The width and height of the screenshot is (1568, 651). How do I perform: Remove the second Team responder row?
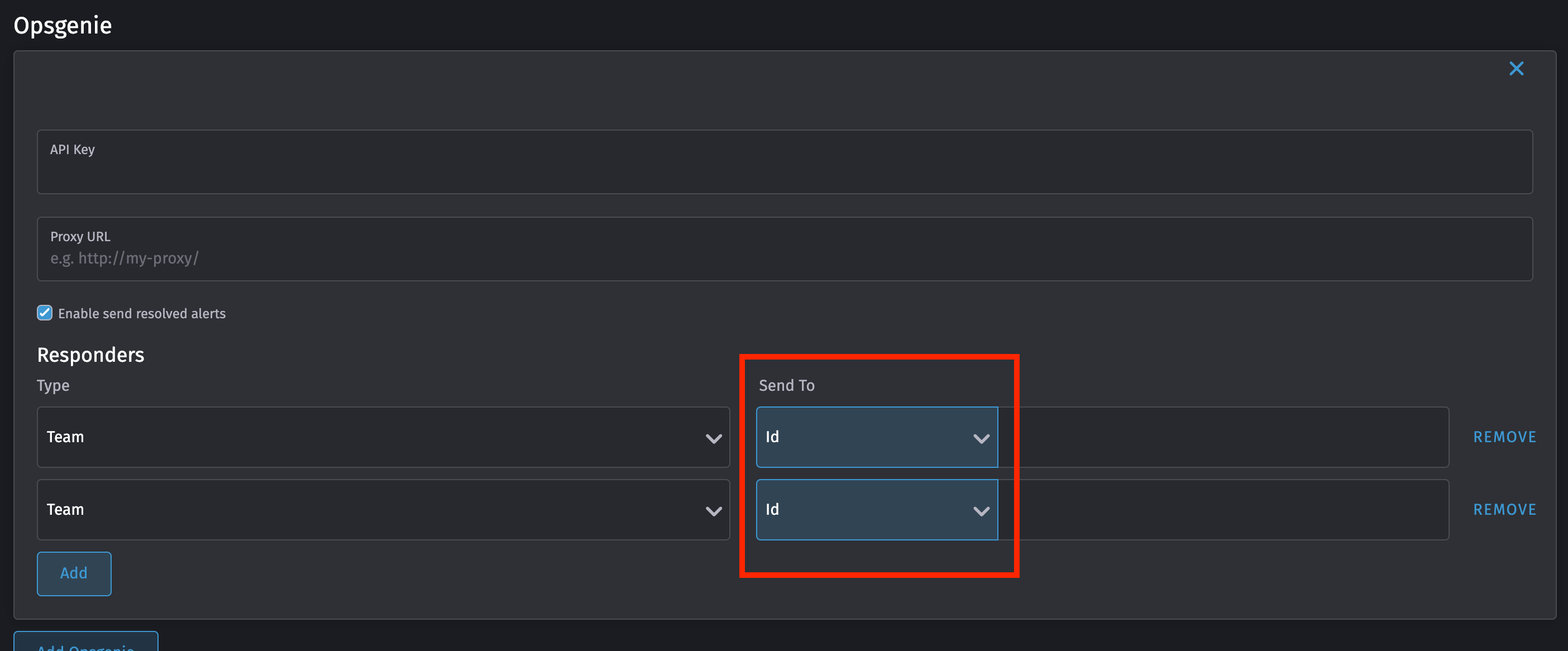(1504, 510)
